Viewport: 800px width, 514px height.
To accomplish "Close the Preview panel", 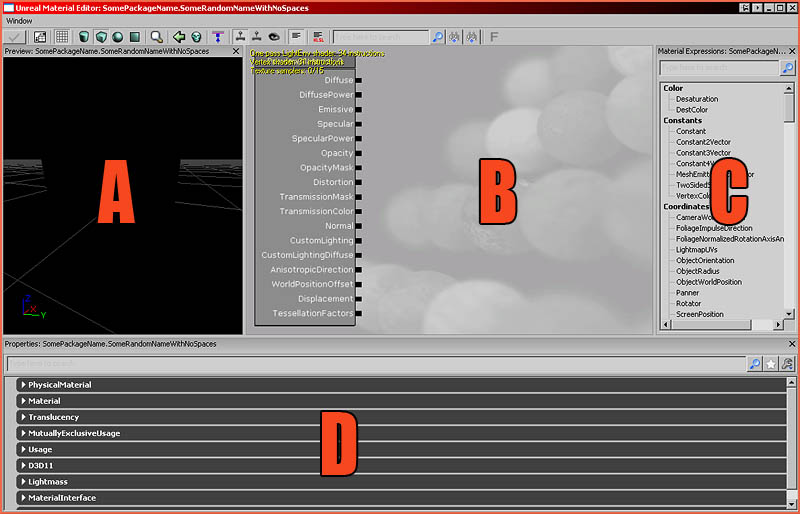I will click(236, 51).
